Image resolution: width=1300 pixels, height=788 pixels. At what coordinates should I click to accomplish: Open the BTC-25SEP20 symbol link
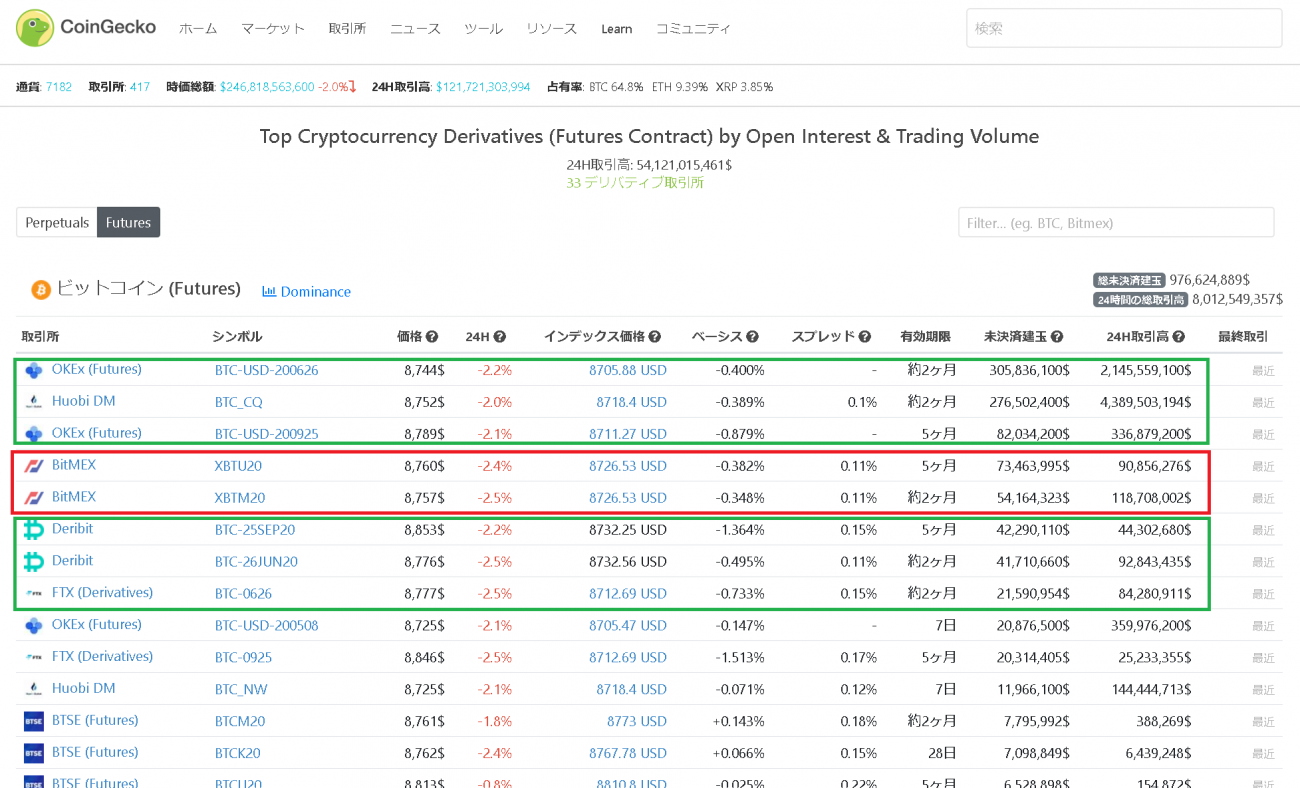click(255, 530)
